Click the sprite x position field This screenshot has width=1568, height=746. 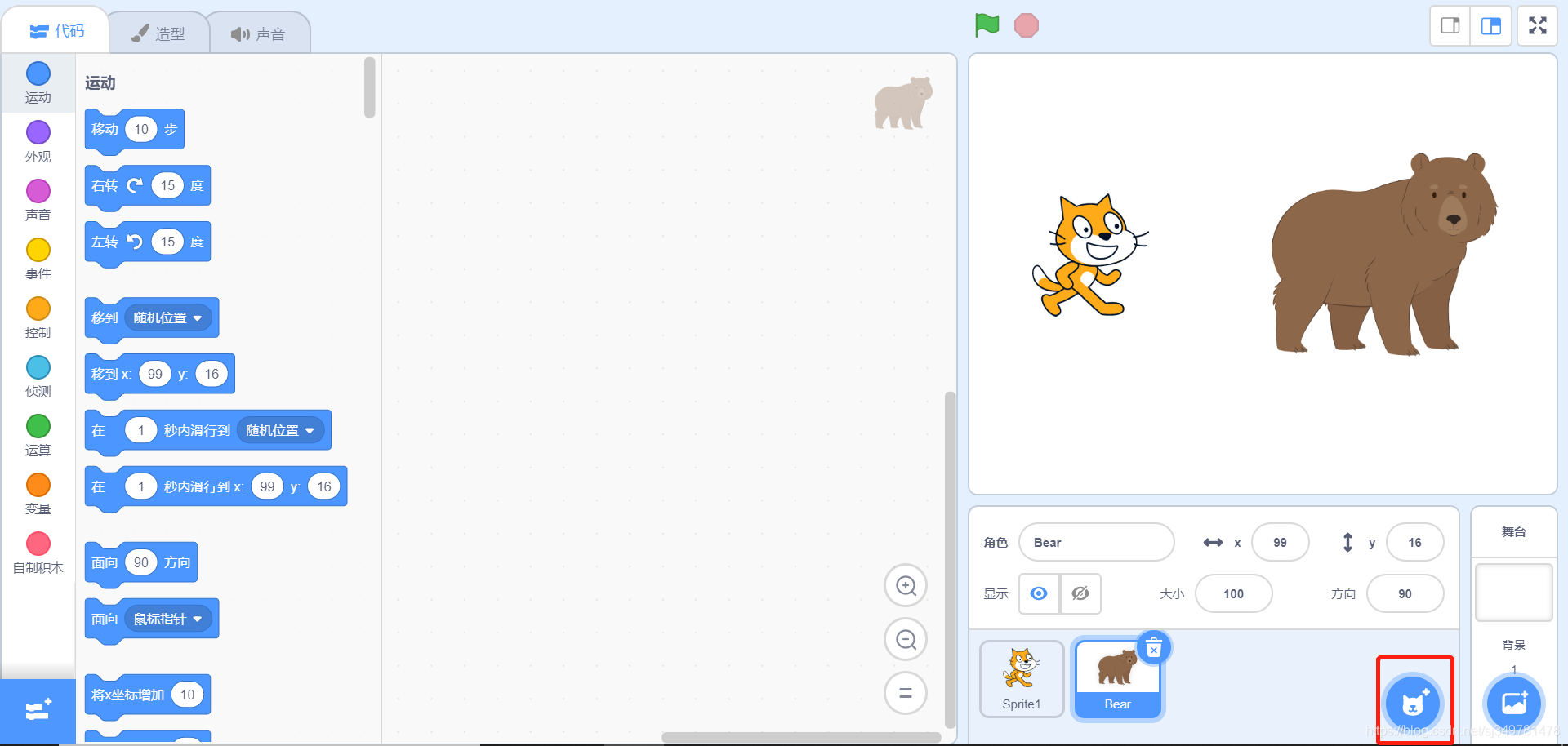click(x=1280, y=542)
